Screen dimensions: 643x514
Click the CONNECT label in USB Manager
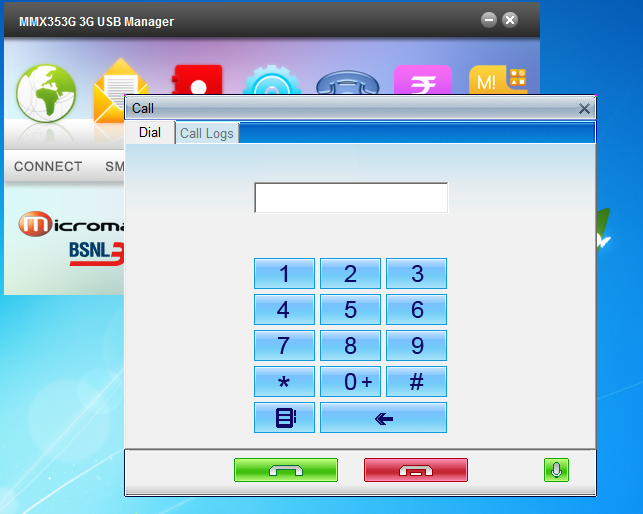[x=48, y=167]
